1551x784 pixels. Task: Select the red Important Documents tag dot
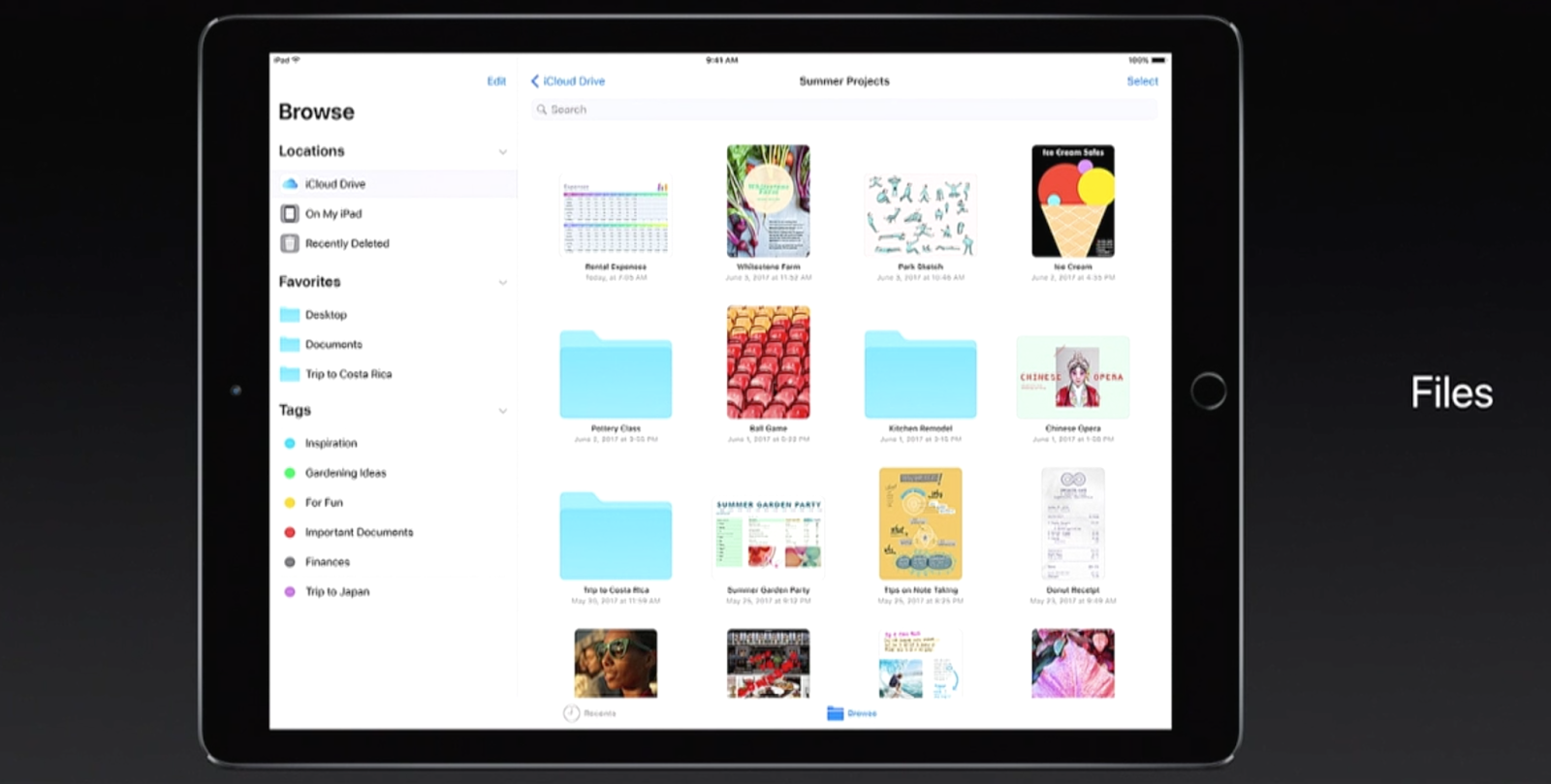coord(289,532)
